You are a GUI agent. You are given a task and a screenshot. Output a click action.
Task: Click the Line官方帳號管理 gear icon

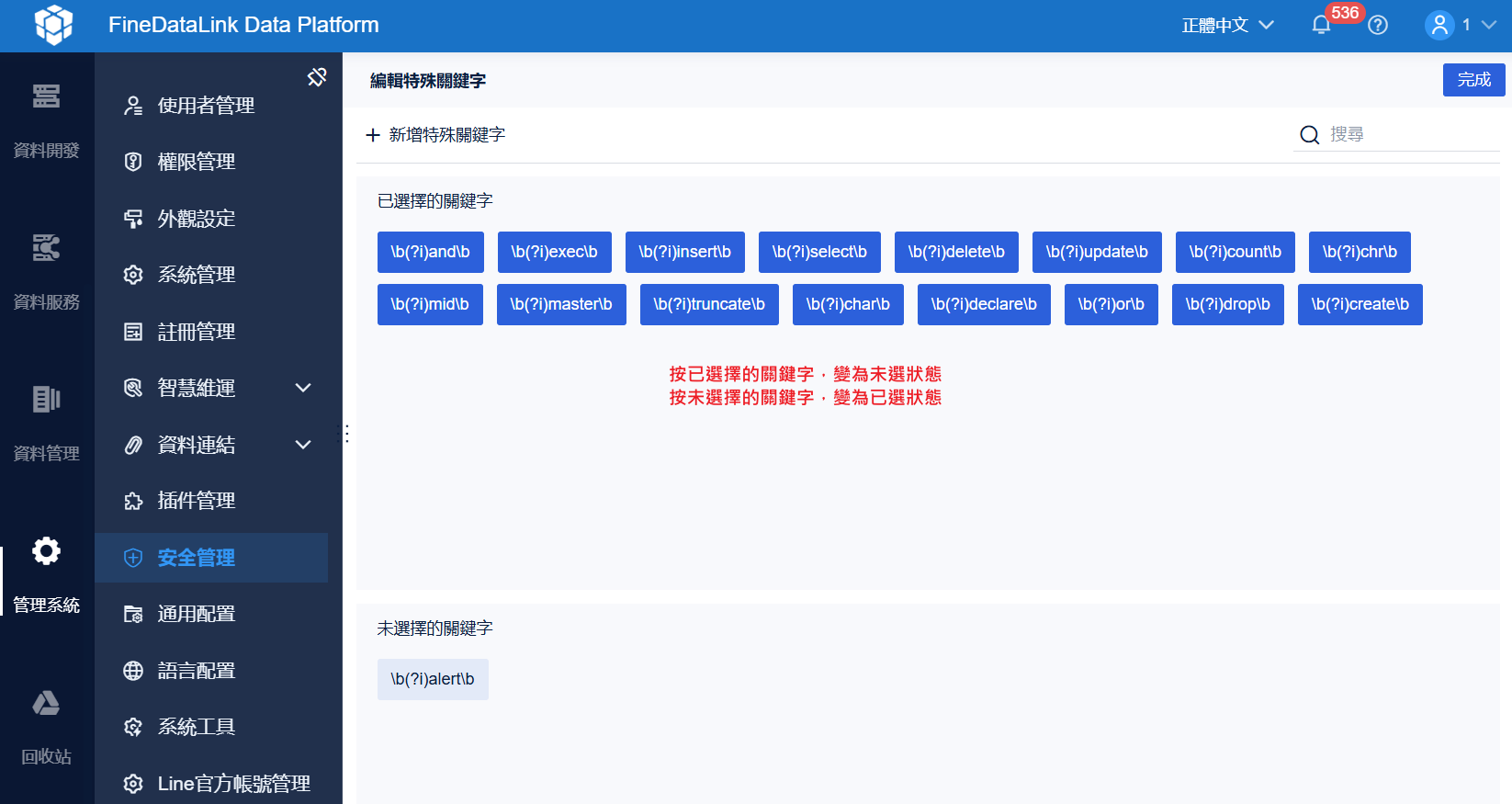(x=133, y=784)
